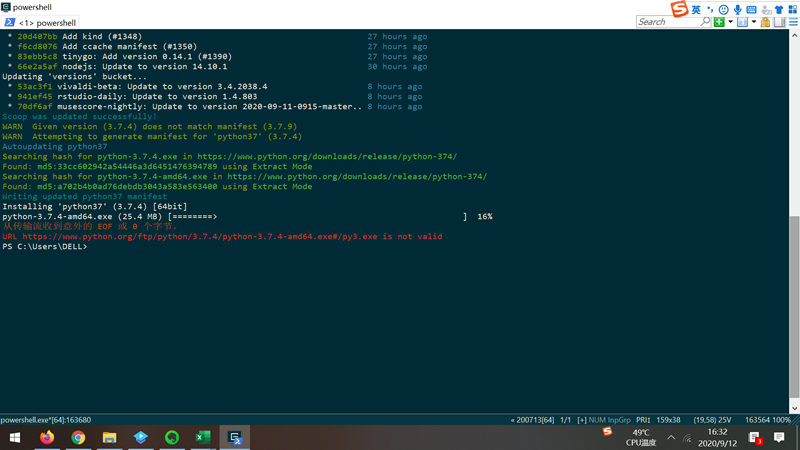Toggle Sogou punctuation mode icon
This screenshot has height=450, width=800.
710,10
